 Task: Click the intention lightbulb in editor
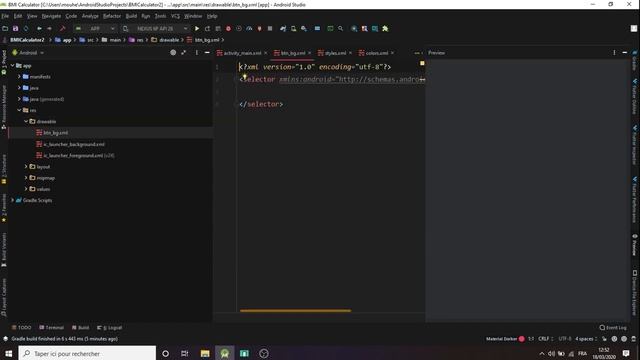point(244,76)
